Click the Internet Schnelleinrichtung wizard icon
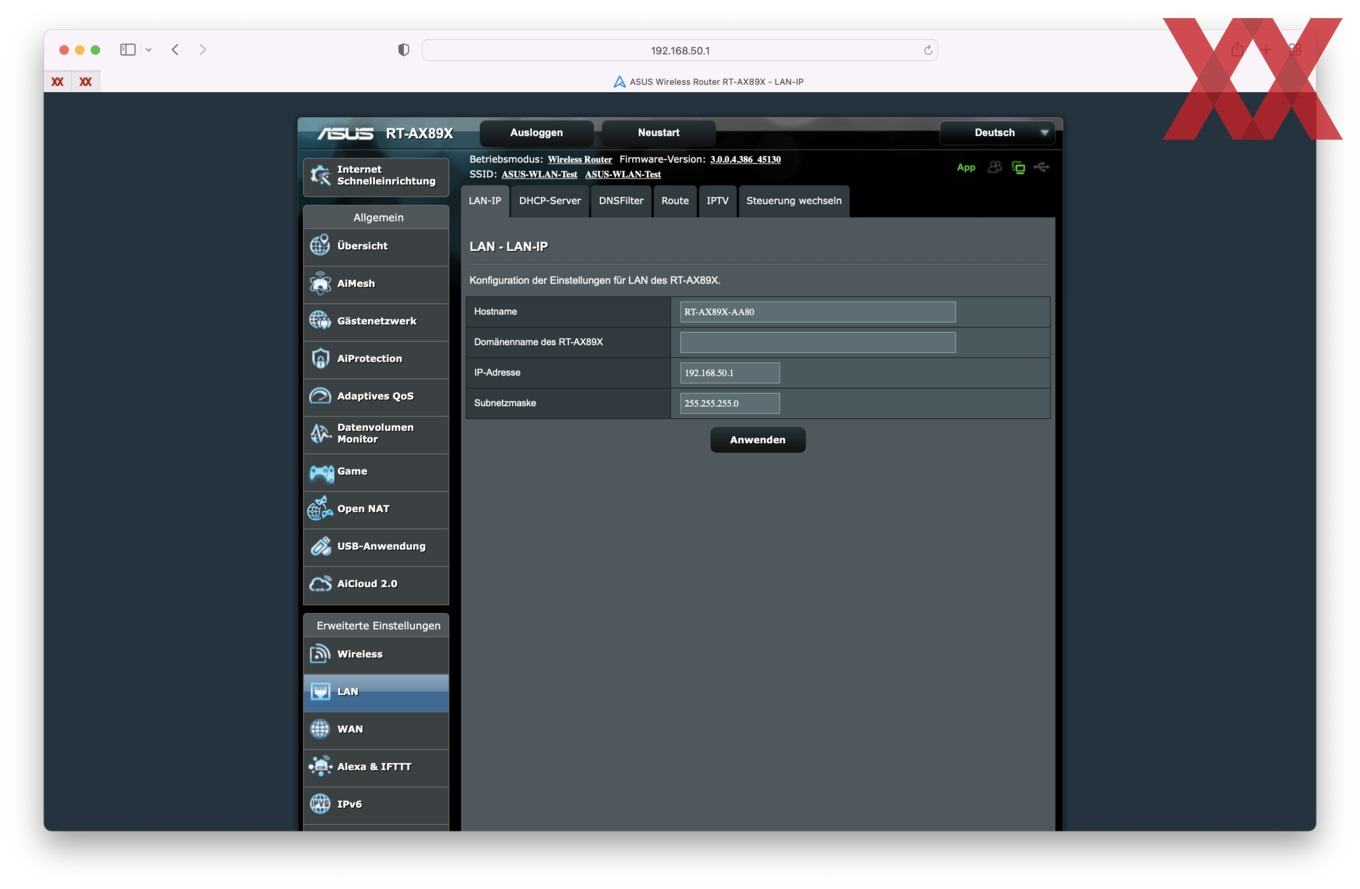This screenshot has width=1360, height=889. [x=320, y=175]
